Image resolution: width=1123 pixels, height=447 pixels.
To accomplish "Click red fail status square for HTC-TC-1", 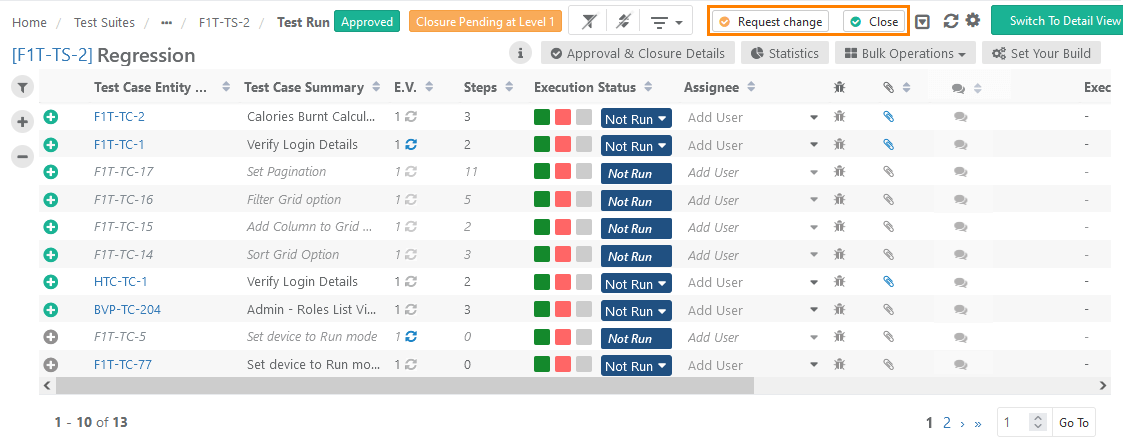I will [x=563, y=282].
